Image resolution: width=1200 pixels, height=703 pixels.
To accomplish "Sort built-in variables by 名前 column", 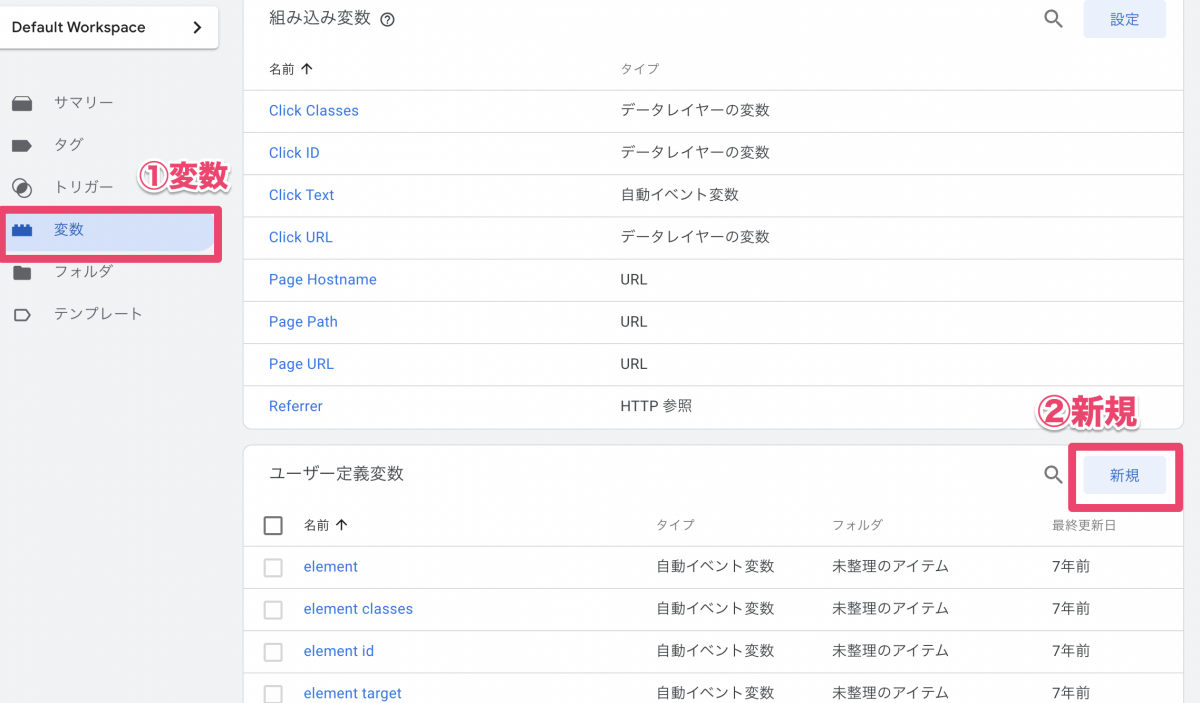I will [x=290, y=69].
